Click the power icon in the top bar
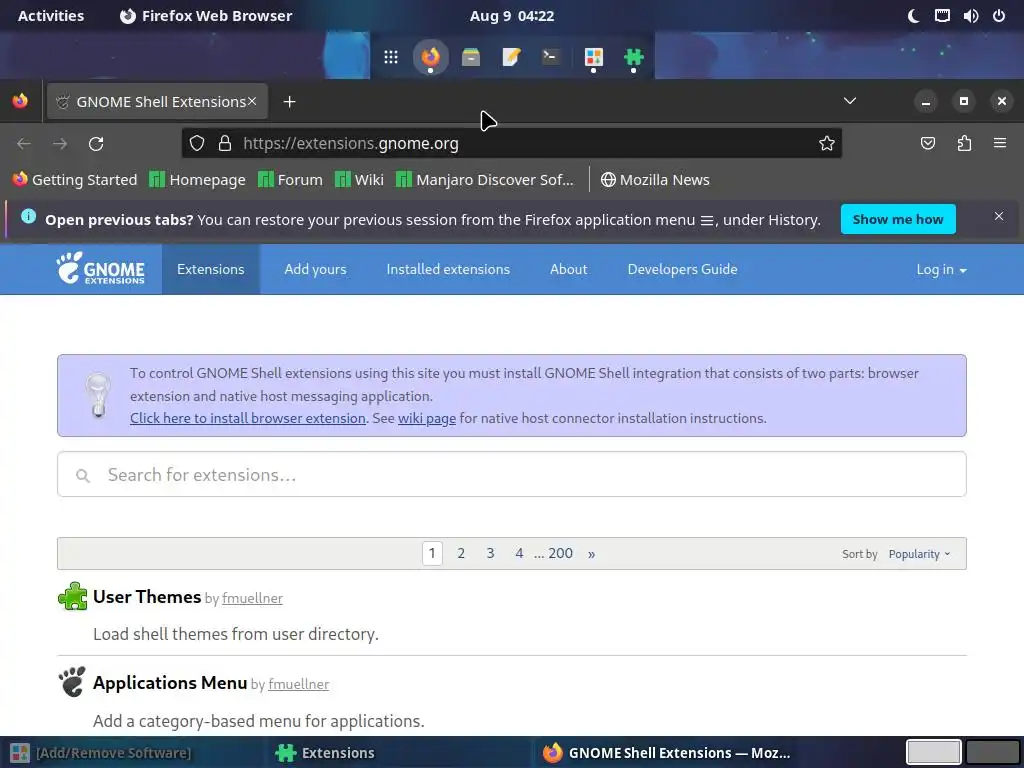1024x768 pixels. [x=999, y=16]
